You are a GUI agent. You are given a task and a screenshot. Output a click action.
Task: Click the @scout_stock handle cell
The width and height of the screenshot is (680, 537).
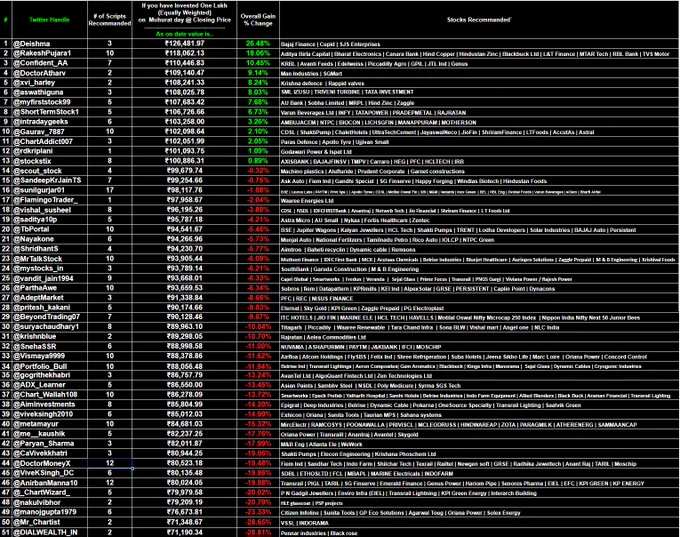click(x=50, y=170)
